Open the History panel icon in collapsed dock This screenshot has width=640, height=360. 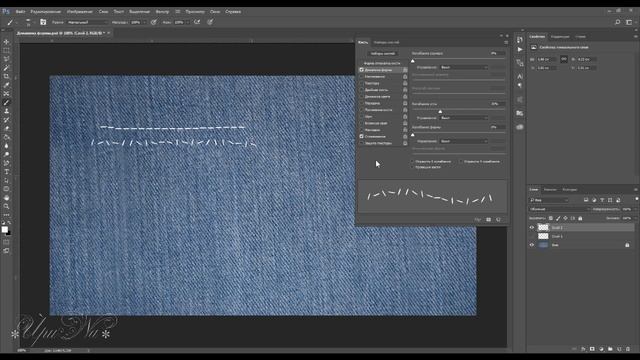coord(520,40)
